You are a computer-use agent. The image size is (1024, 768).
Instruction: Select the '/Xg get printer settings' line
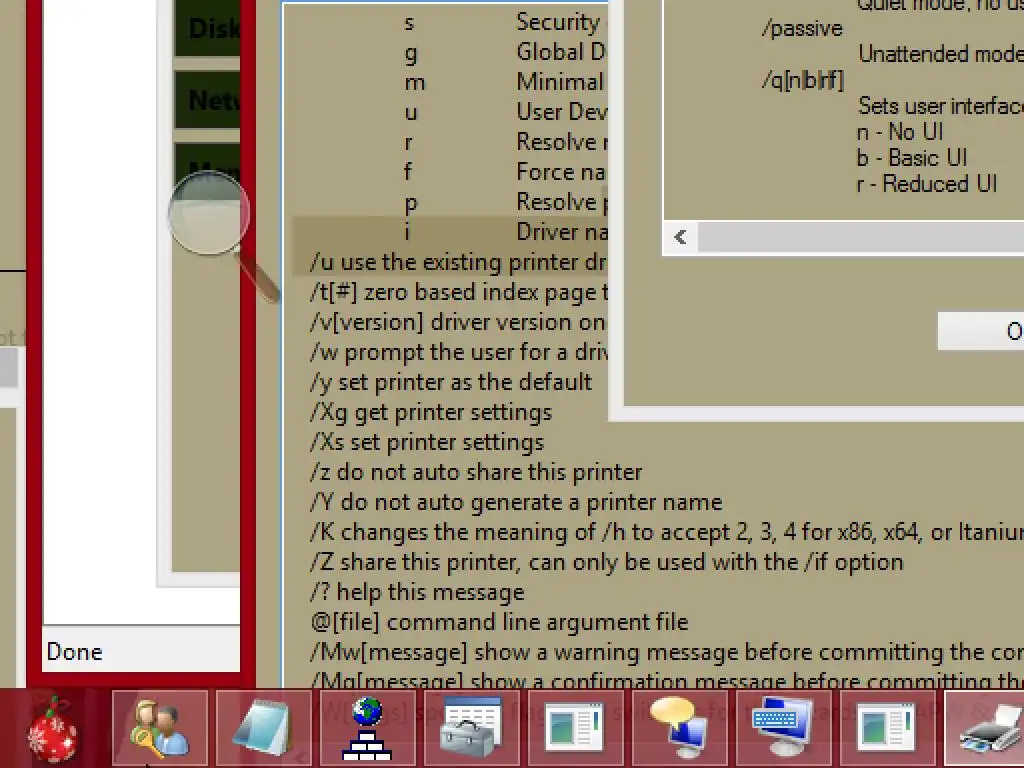click(431, 412)
